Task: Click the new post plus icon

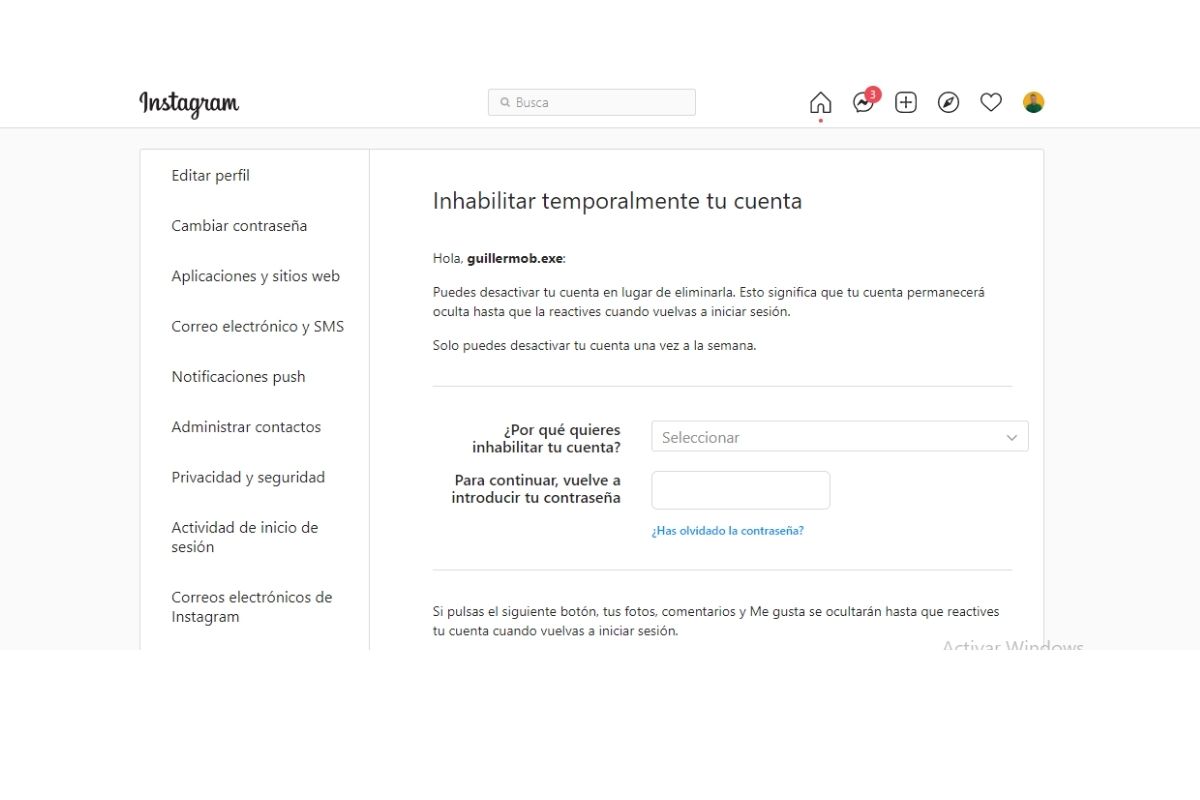Action: (x=906, y=102)
